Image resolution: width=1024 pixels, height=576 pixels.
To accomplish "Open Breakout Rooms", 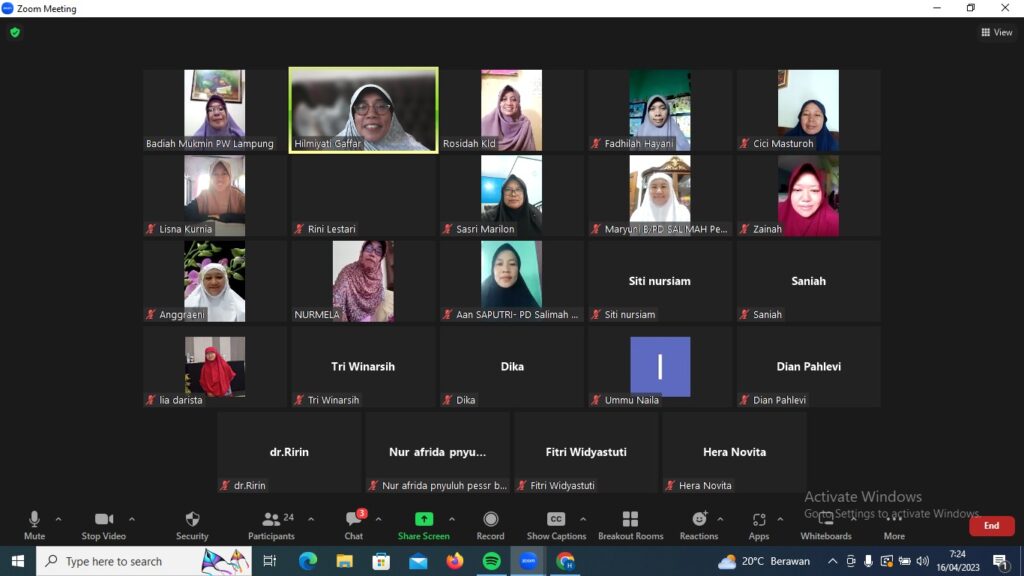I will [630, 524].
